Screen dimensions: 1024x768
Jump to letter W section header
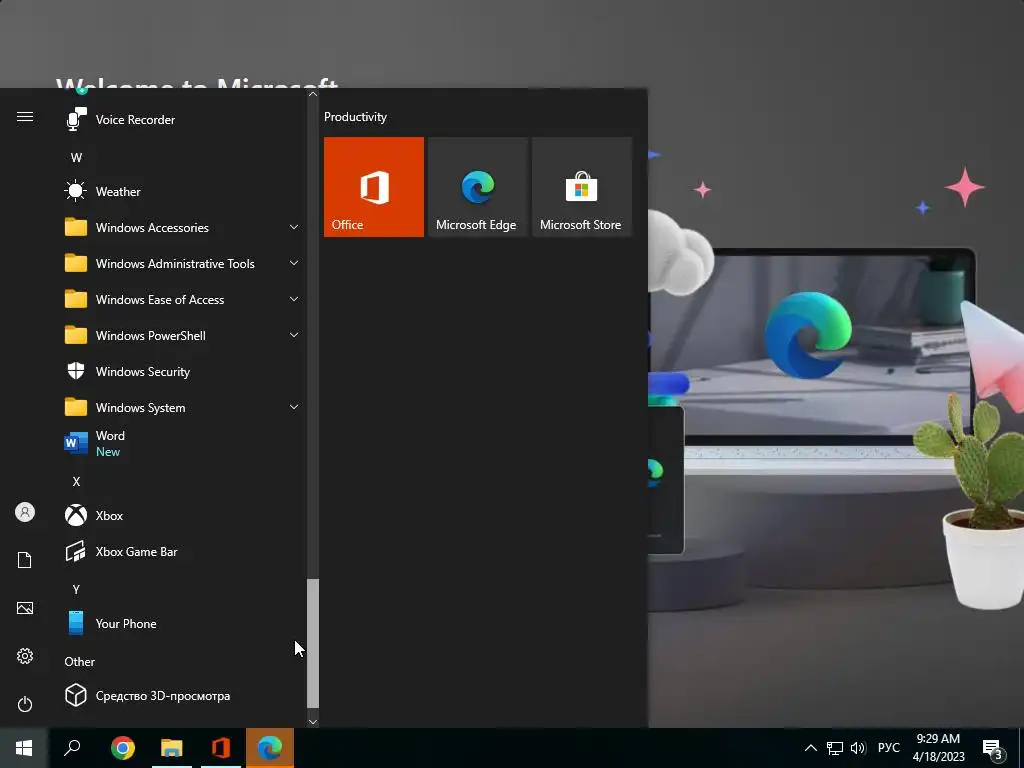click(x=76, y=157)
